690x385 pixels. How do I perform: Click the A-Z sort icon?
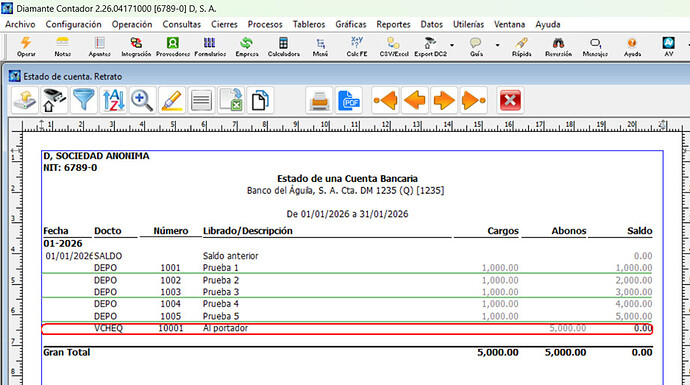tap(113, 100)
